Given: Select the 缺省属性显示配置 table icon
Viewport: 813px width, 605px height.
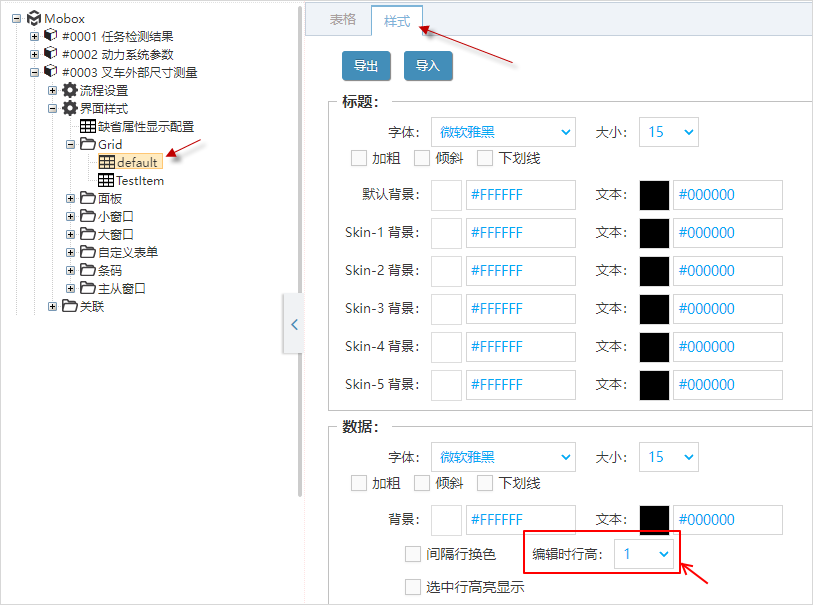Looking at the screenshot, I should tap(88, 126).
